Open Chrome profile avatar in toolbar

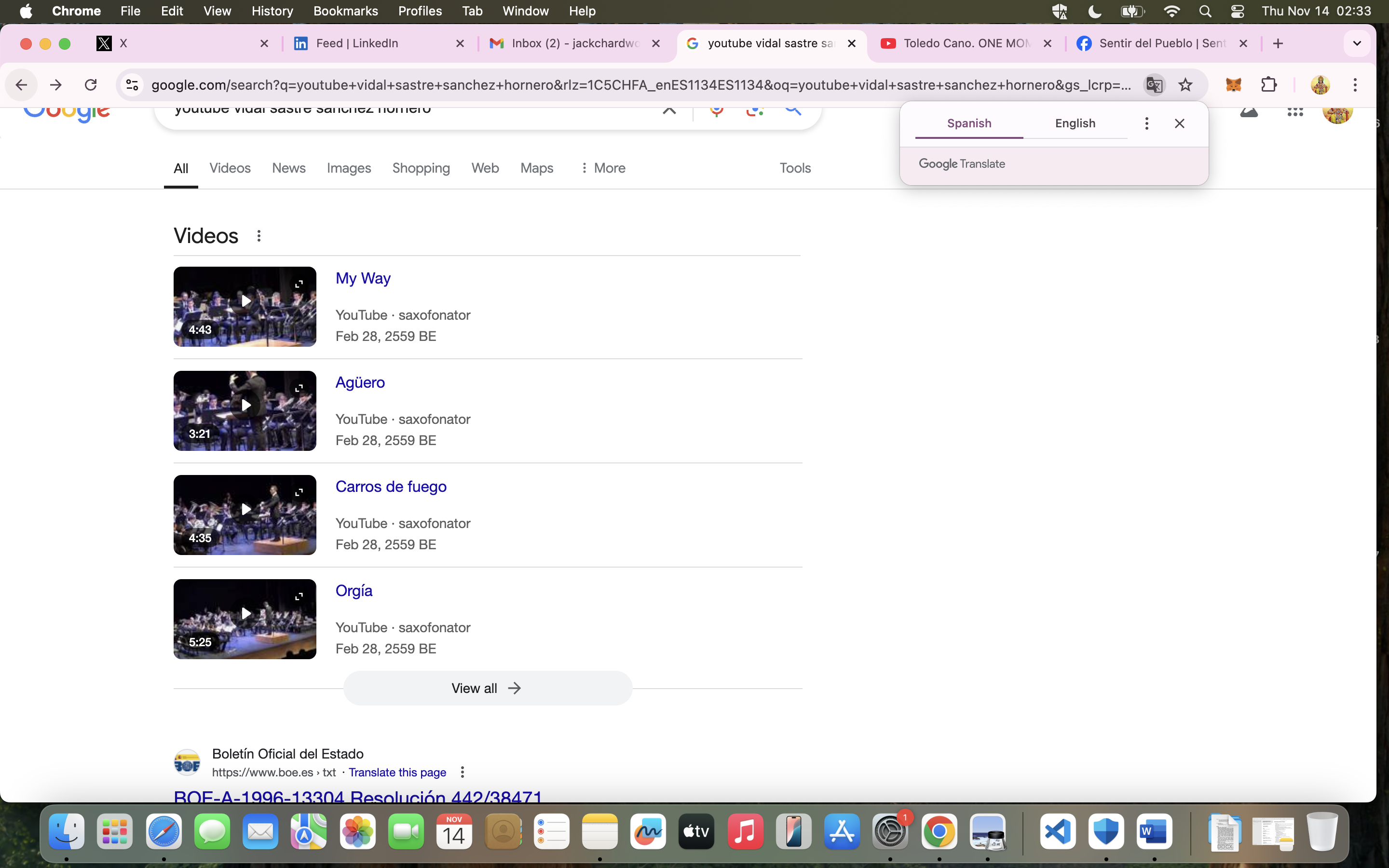1320,85
